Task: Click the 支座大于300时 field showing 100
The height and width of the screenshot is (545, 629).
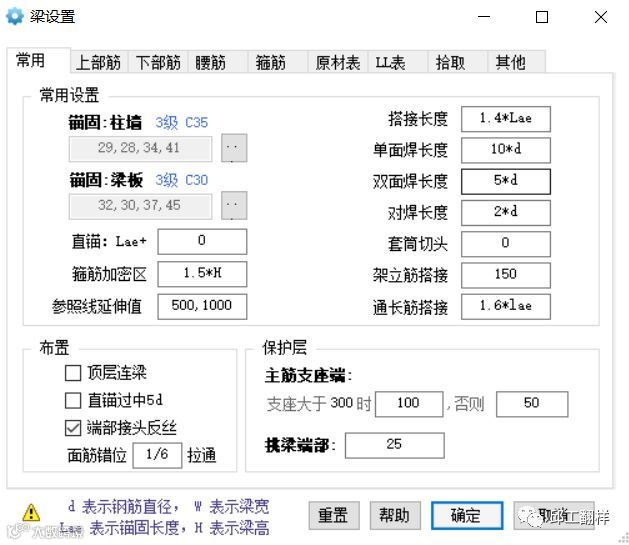Action: 409,404
